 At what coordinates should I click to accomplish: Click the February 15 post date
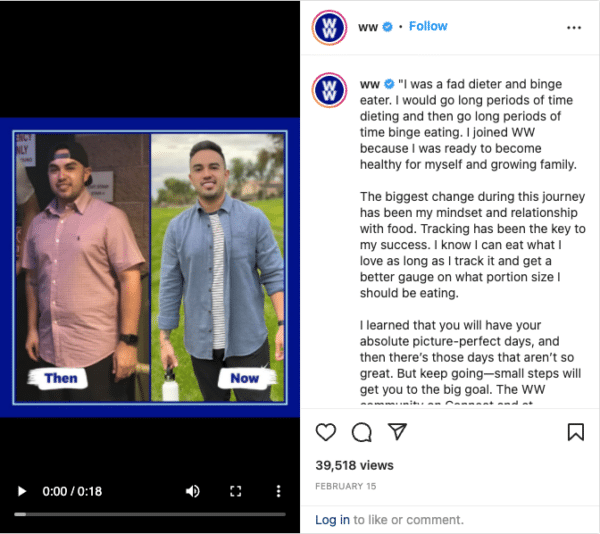(x=346, y=486)
